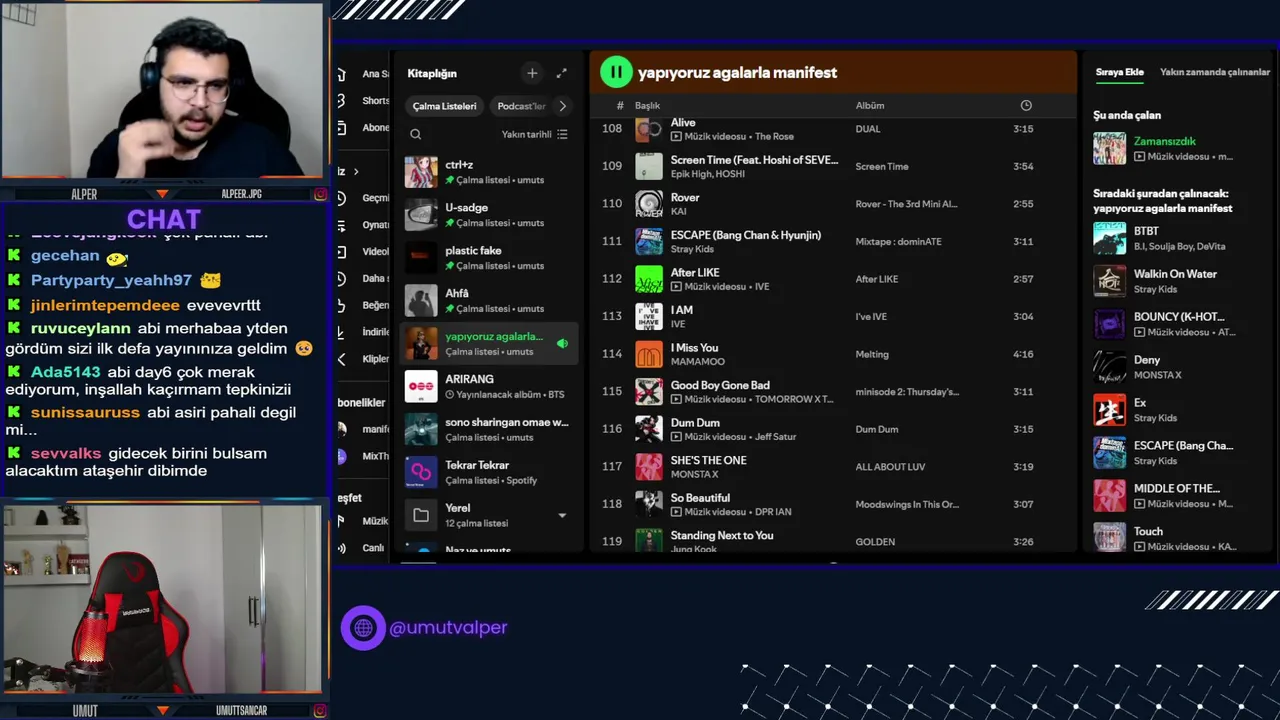Viewport: 1280px width, 720px height.
Task: Open album link Screen Time
Action: [x=882, y=166]
